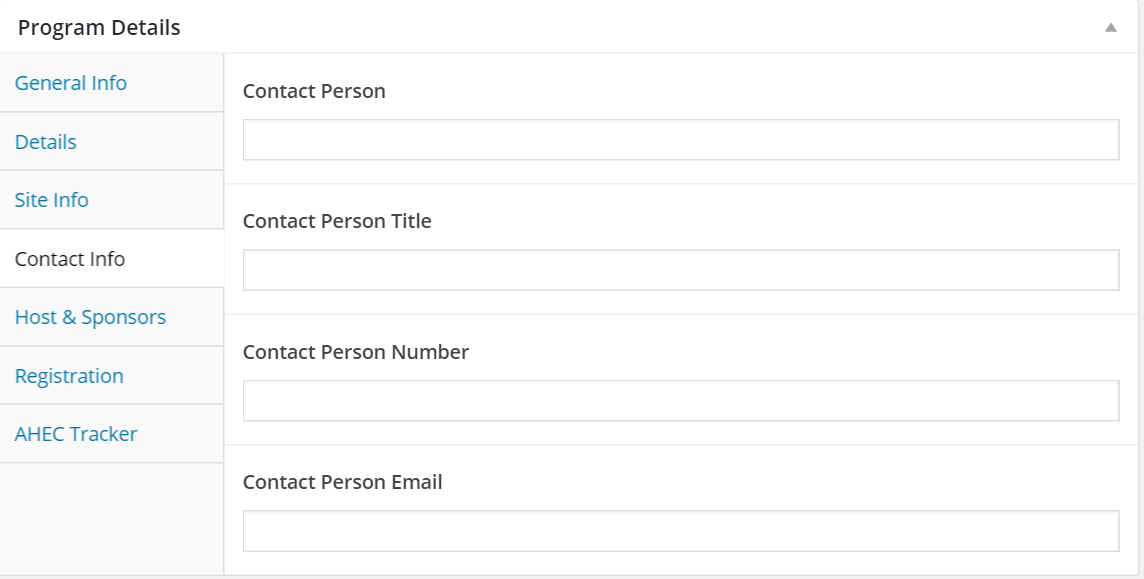The image size is (1144, 579).
Task: Click the Program Details header title
Action: tap(99, 28)
